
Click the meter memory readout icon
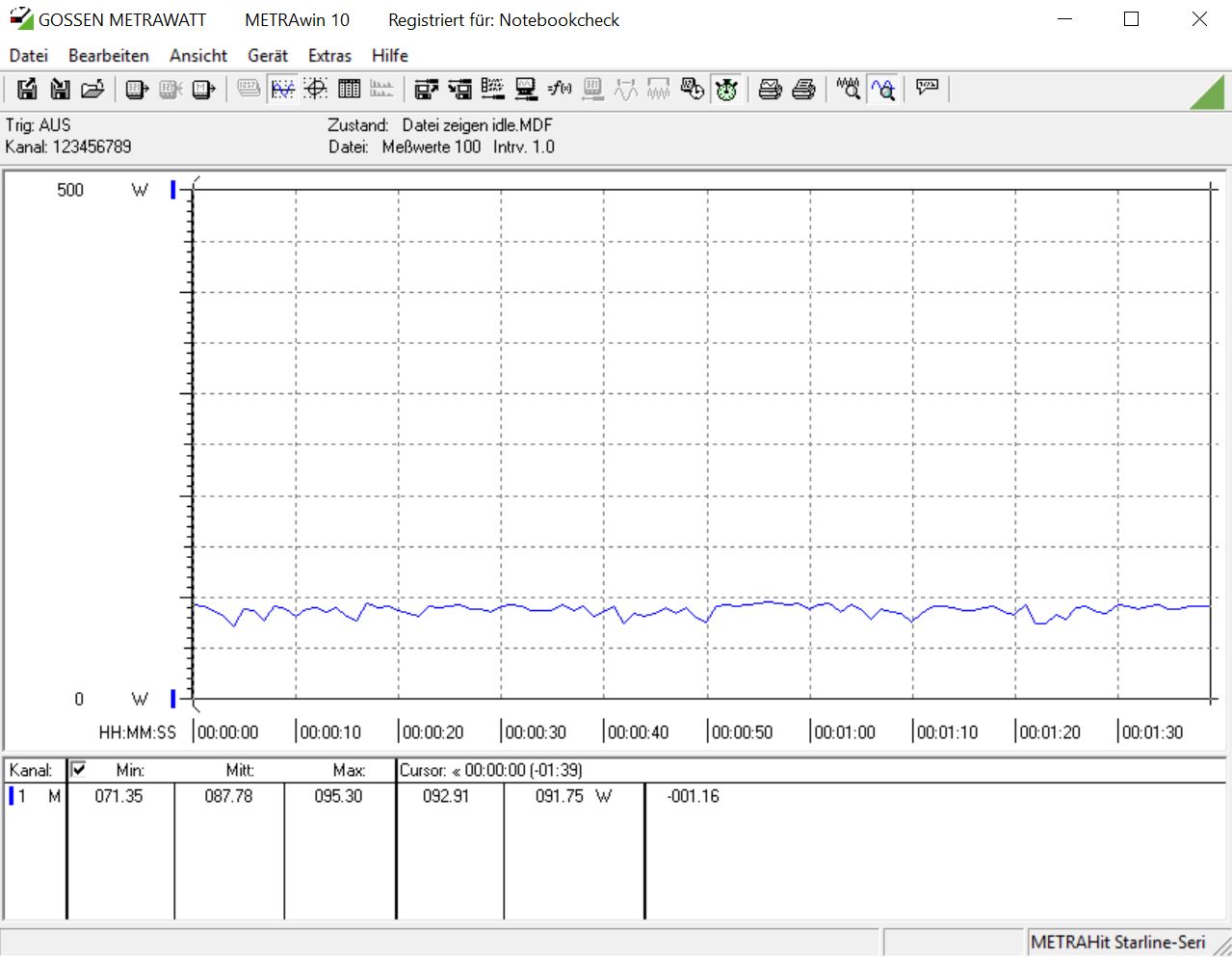point(203,90)
